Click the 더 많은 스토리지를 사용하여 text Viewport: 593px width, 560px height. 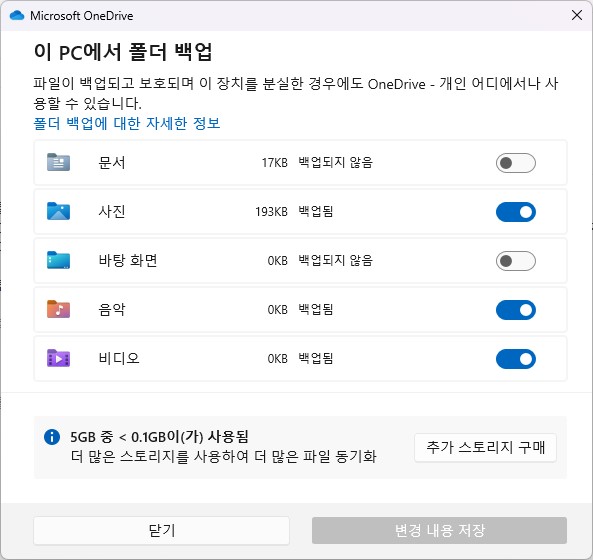point(160,457)
